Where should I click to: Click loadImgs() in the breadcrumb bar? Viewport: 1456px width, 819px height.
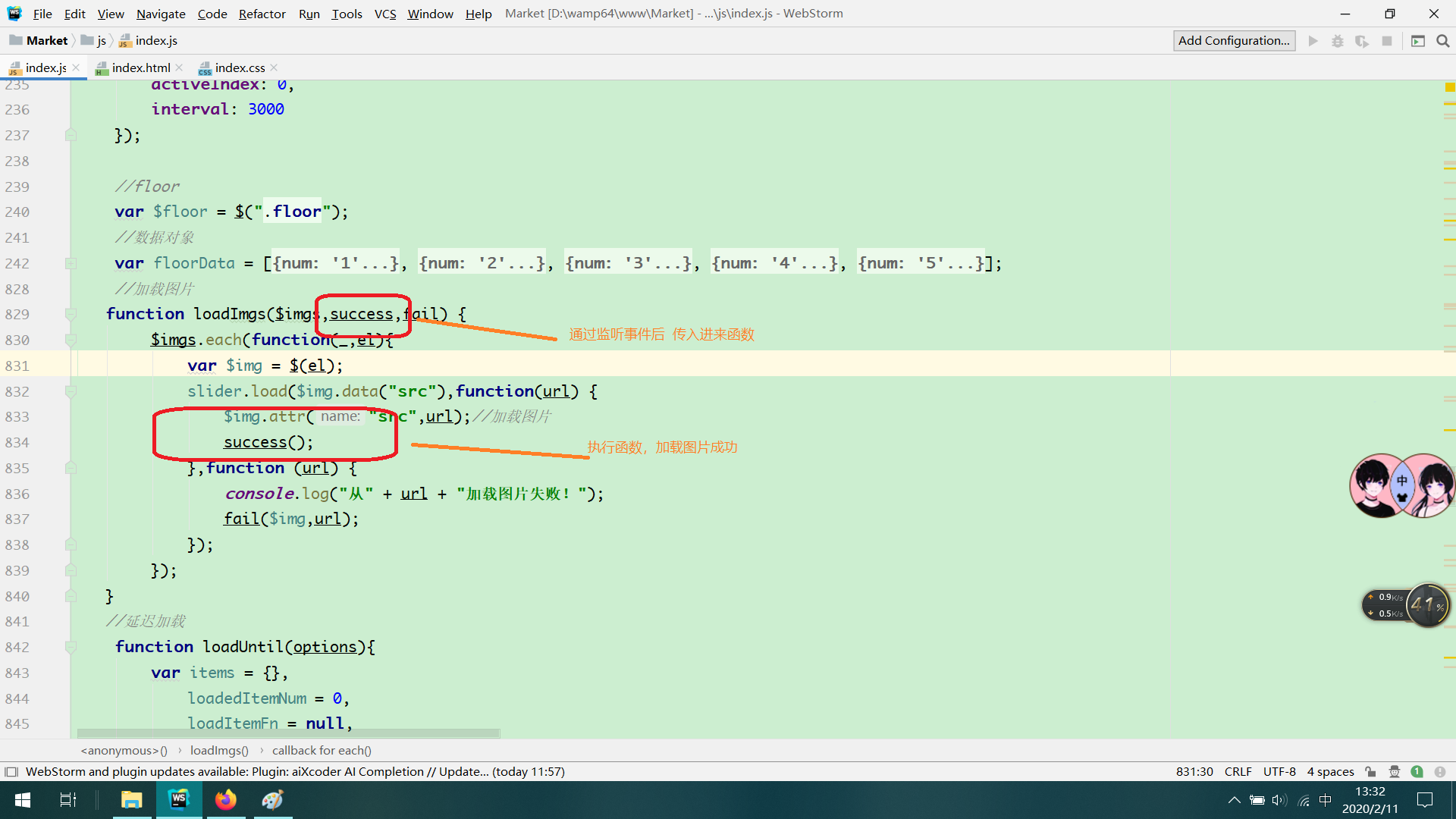[x=219, y=750]
